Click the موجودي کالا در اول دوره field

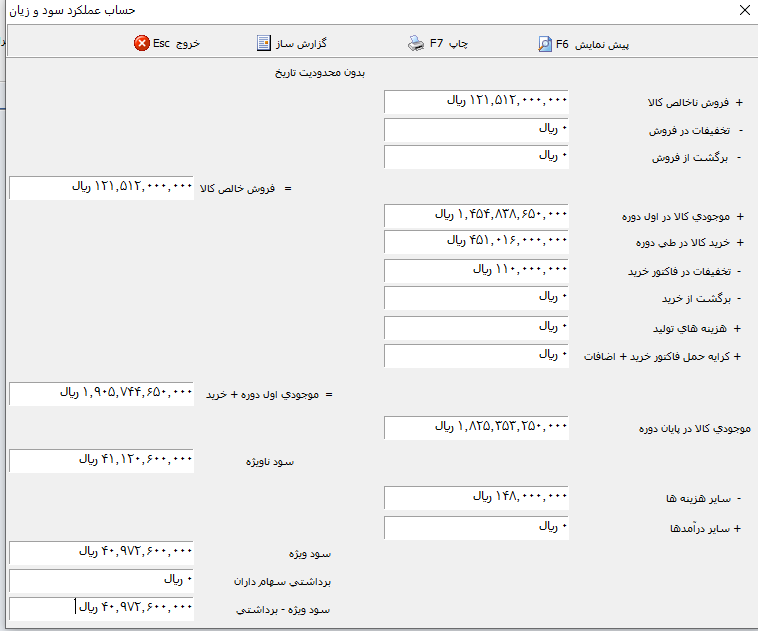click(x=476, y=216)
